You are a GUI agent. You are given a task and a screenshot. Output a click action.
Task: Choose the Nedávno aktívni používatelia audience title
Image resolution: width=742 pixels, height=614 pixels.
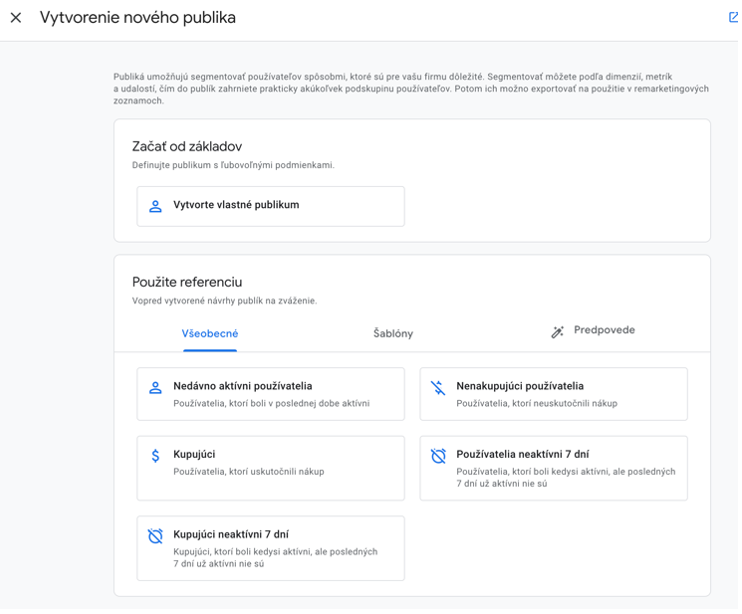coord(243,386)
